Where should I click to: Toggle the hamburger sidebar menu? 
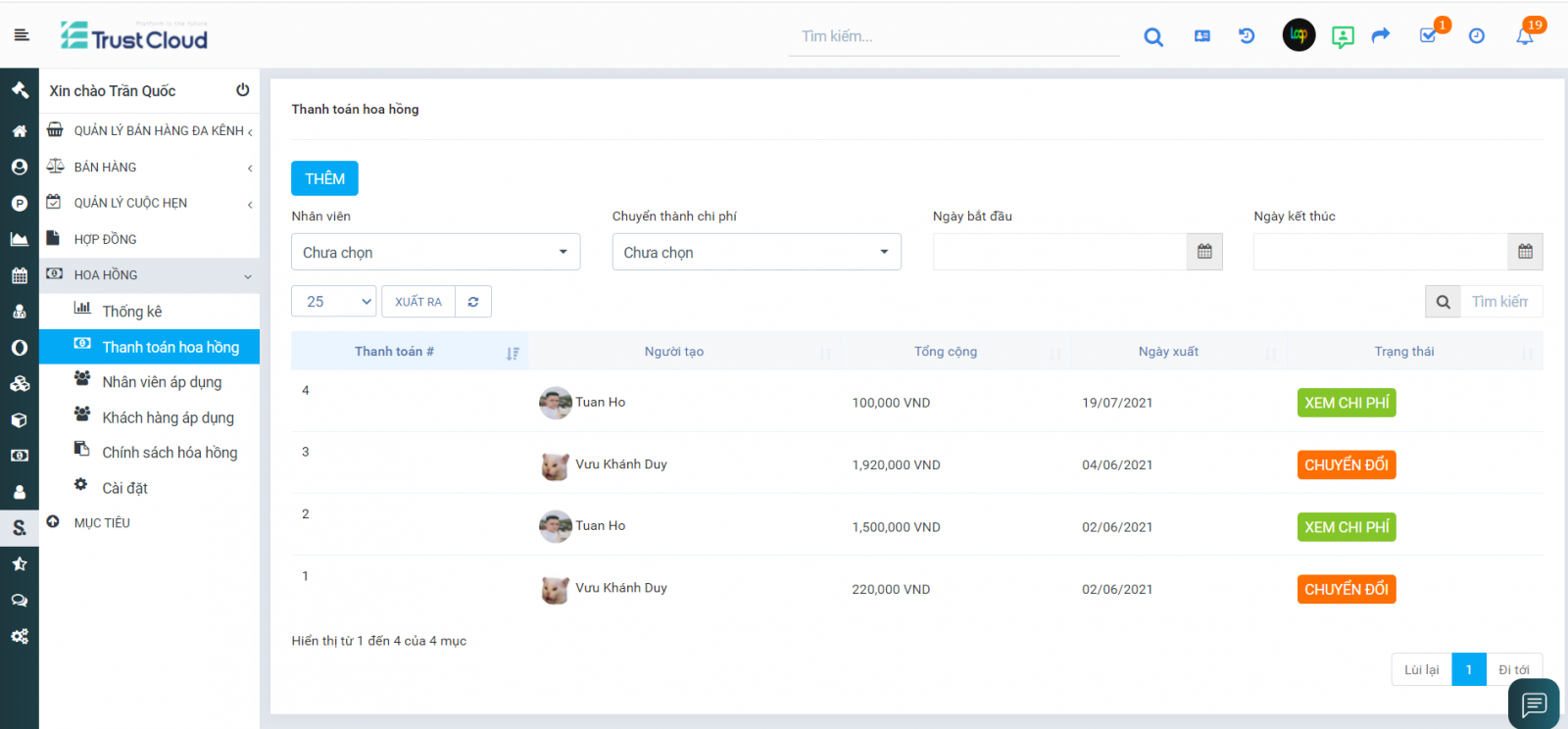[22, 35]
